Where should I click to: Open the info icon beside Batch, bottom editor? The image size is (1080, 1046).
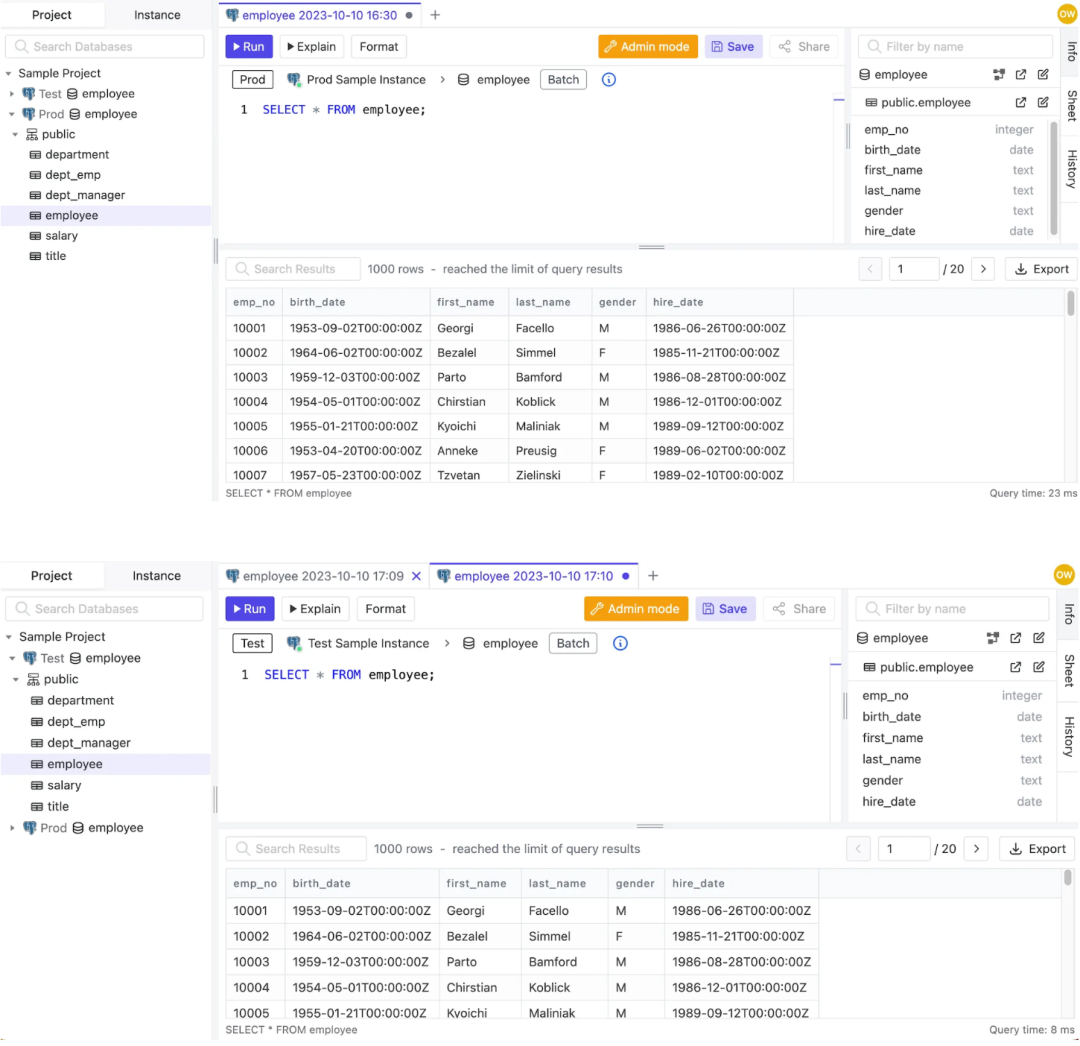pos(620,643)
